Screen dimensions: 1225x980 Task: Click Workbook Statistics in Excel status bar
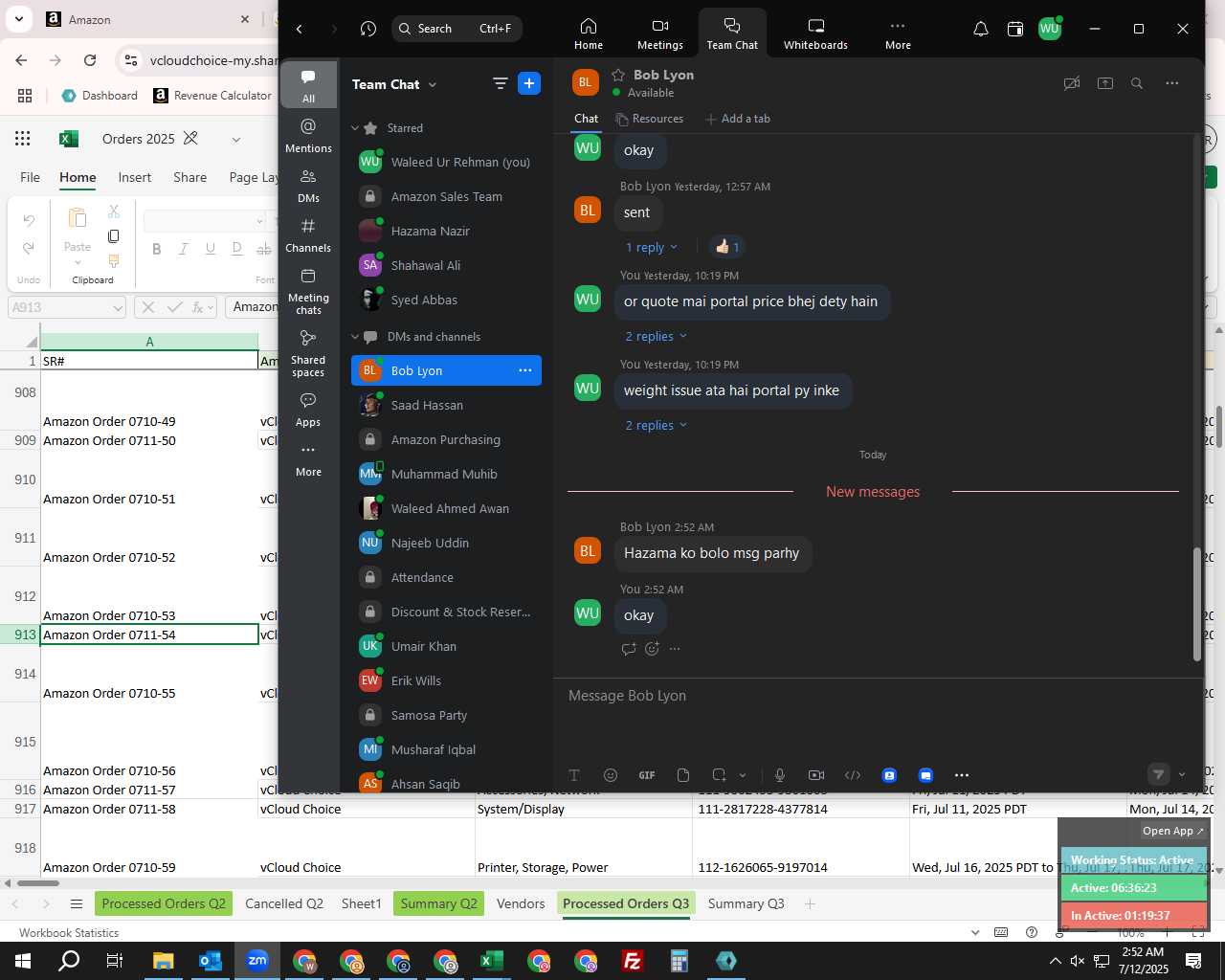[69, 933]
